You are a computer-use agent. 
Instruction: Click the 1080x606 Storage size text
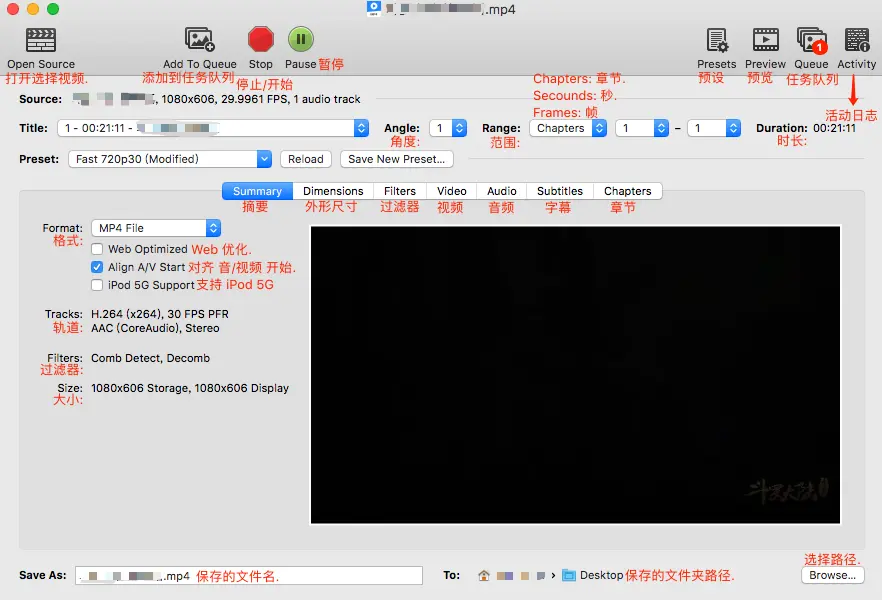(190, 388)
